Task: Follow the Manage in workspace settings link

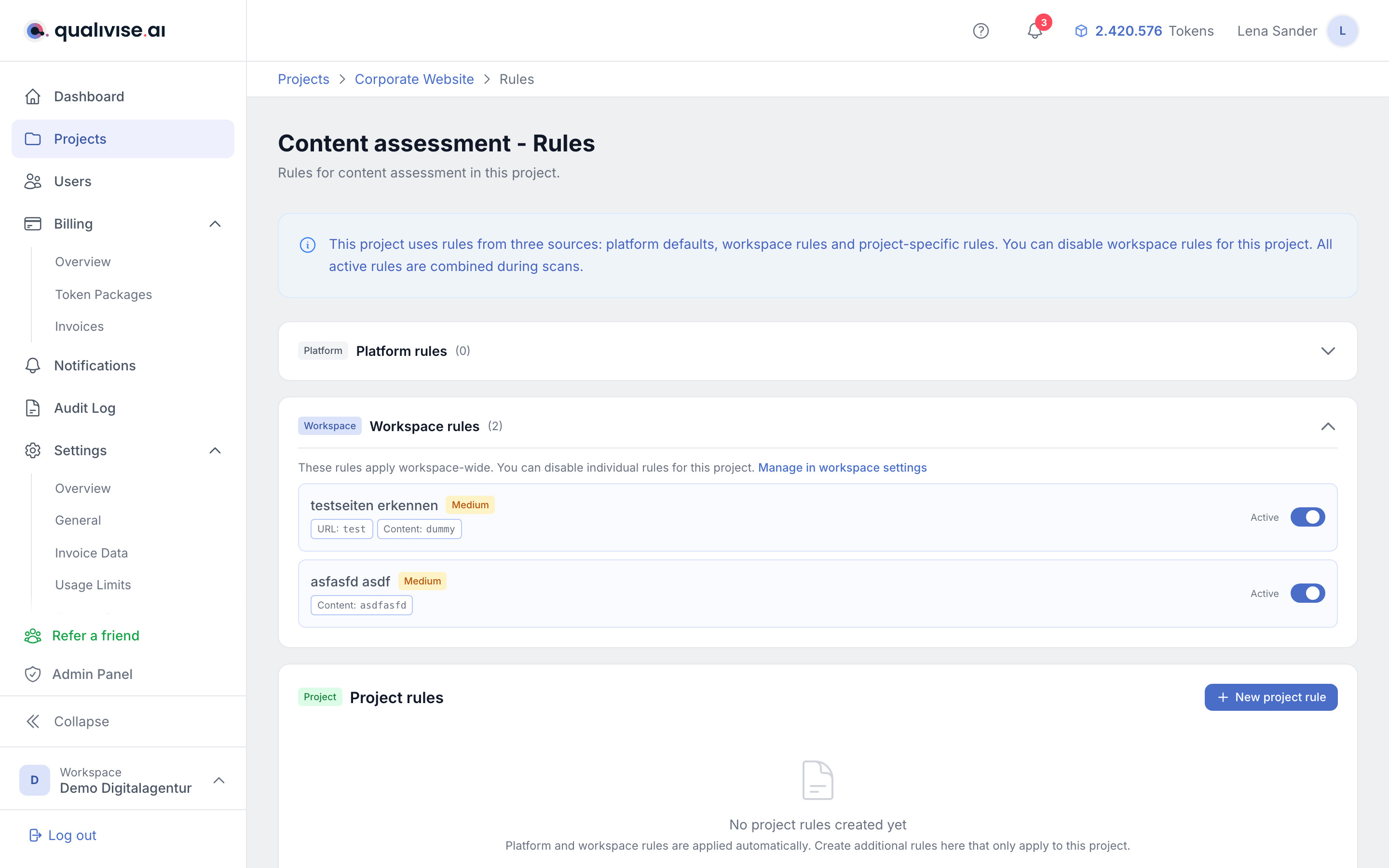Action: [842, 467]
